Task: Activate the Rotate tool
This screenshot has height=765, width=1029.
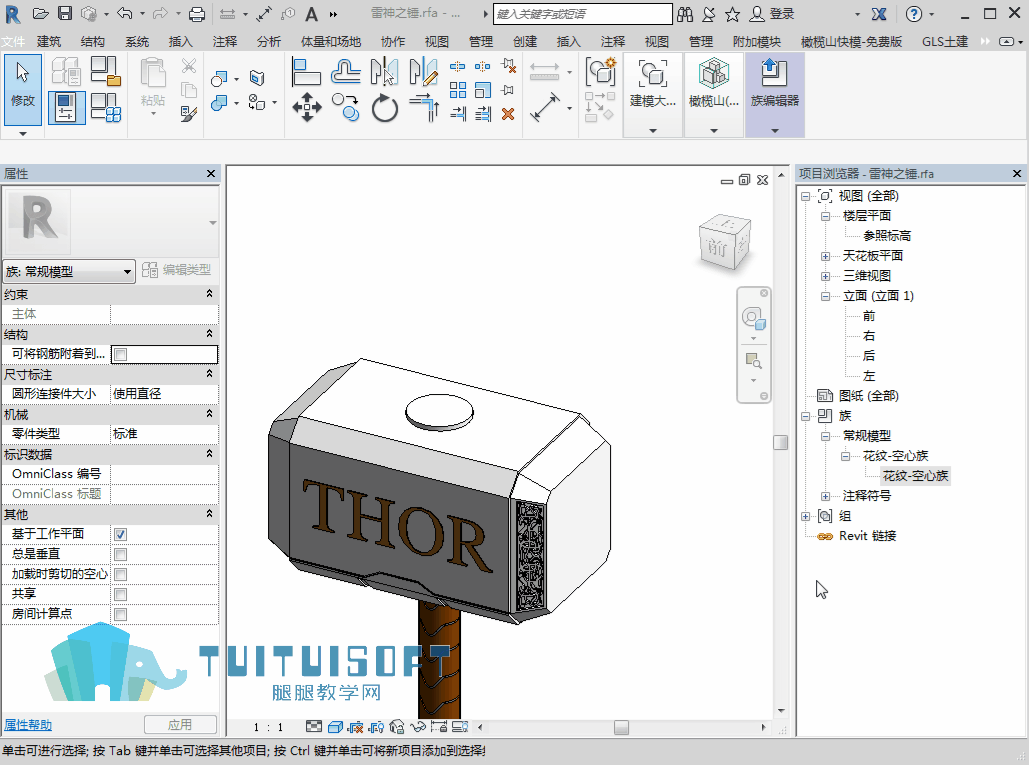Action: [x=385, y=108]
